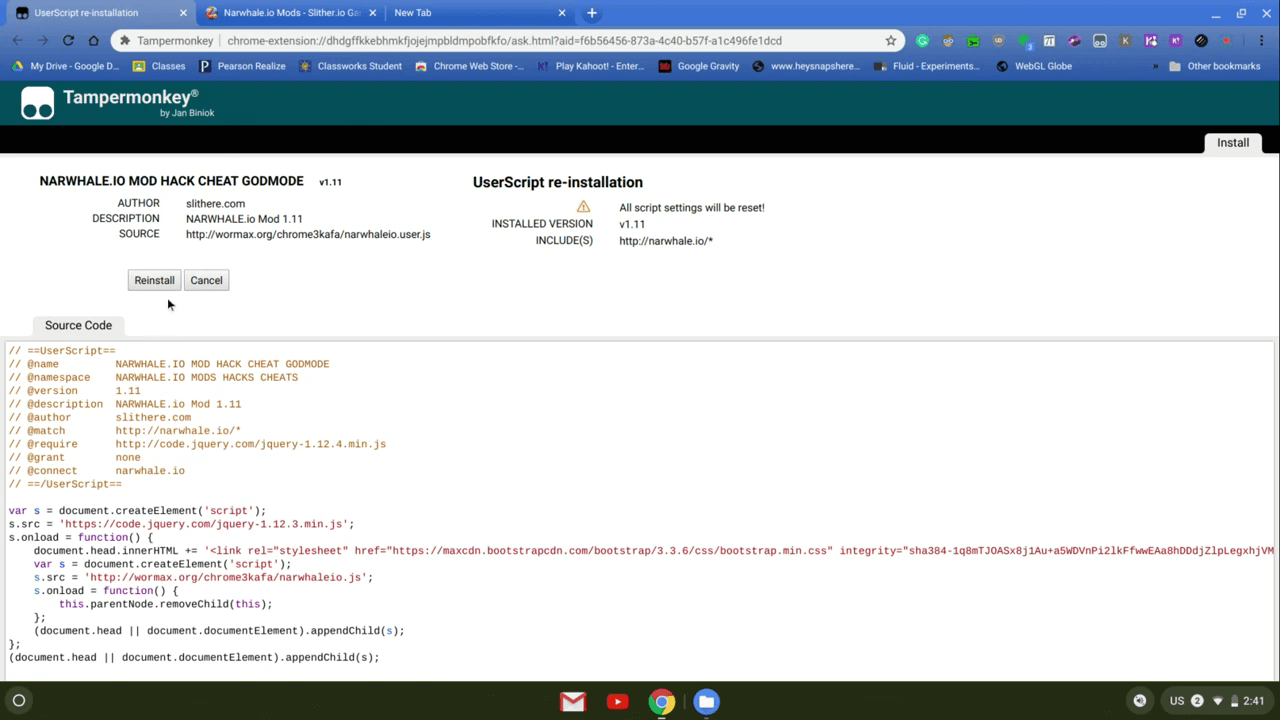
Task: Open Gmail from the shelf
Action: point(573,702)
